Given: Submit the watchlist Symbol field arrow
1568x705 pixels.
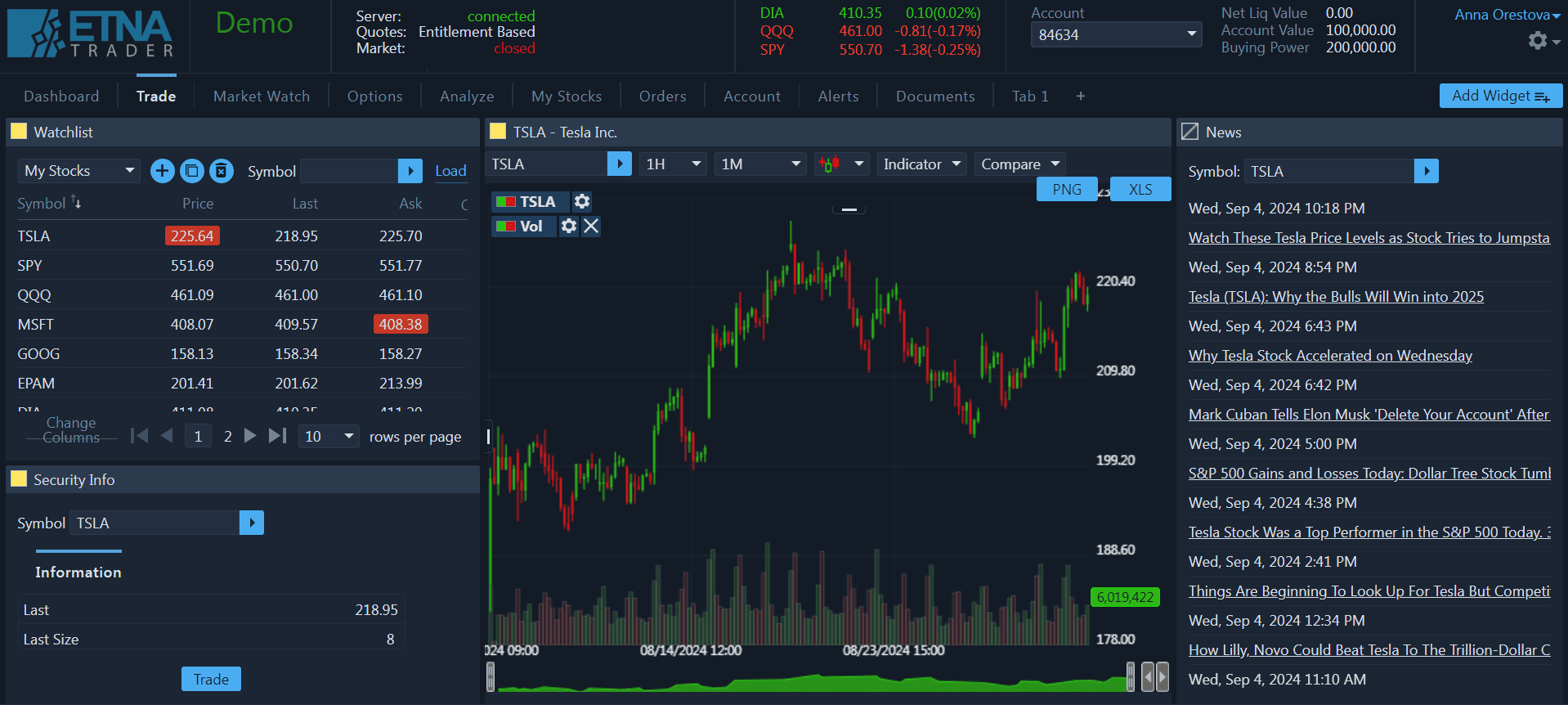Looking at the screenshot, I should (x=410, y=171).
